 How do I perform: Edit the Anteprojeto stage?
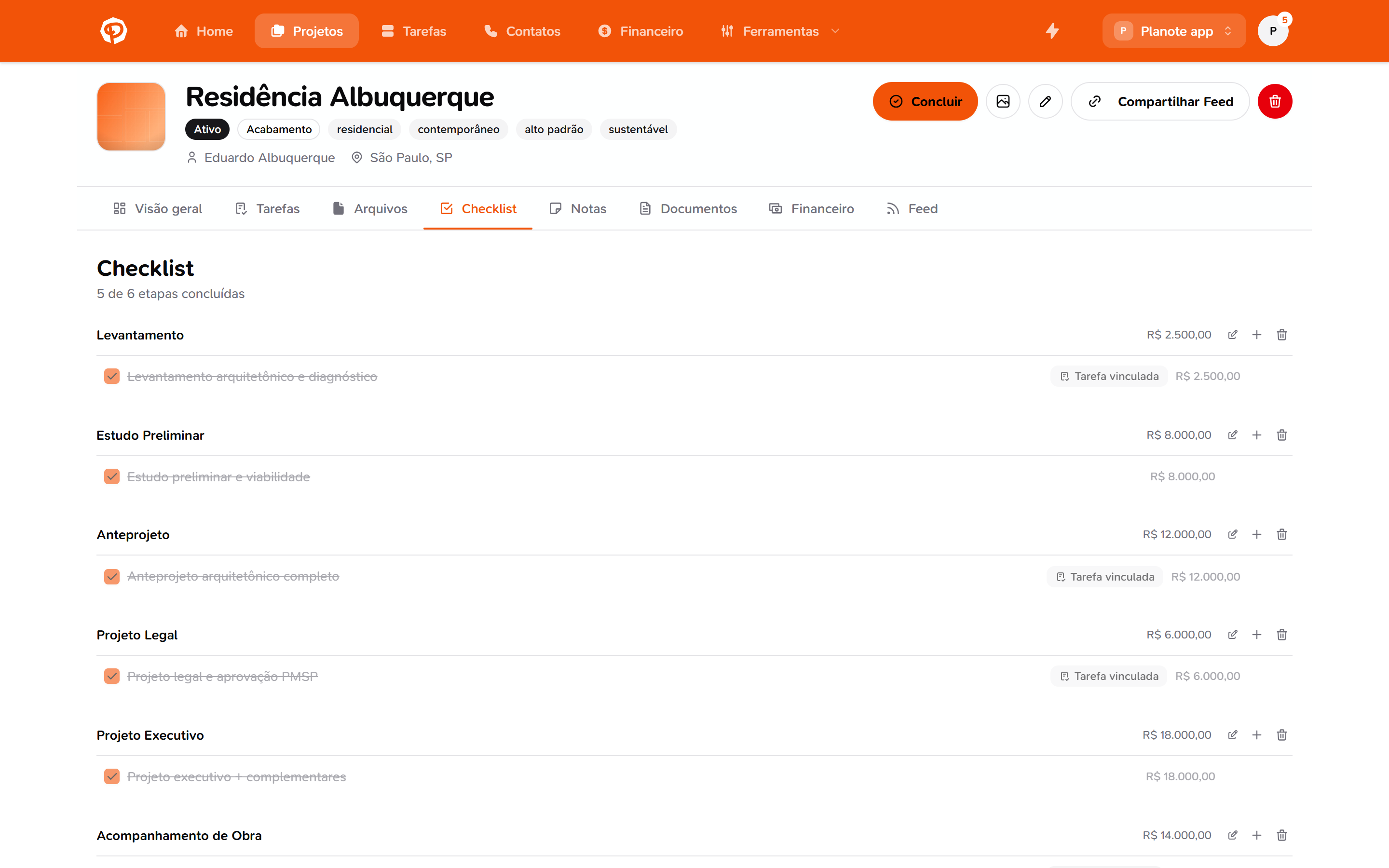(x=1232, y=534)
